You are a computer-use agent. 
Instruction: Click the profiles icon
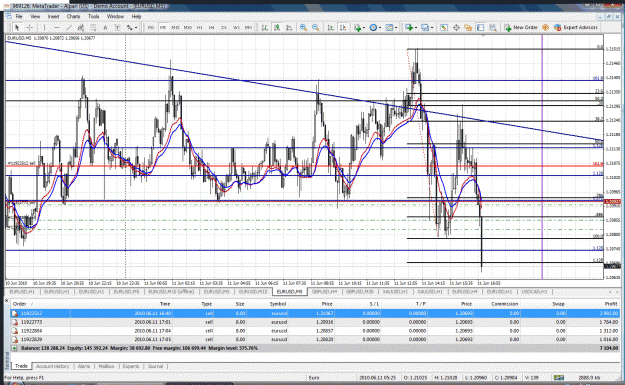(425, 28)
